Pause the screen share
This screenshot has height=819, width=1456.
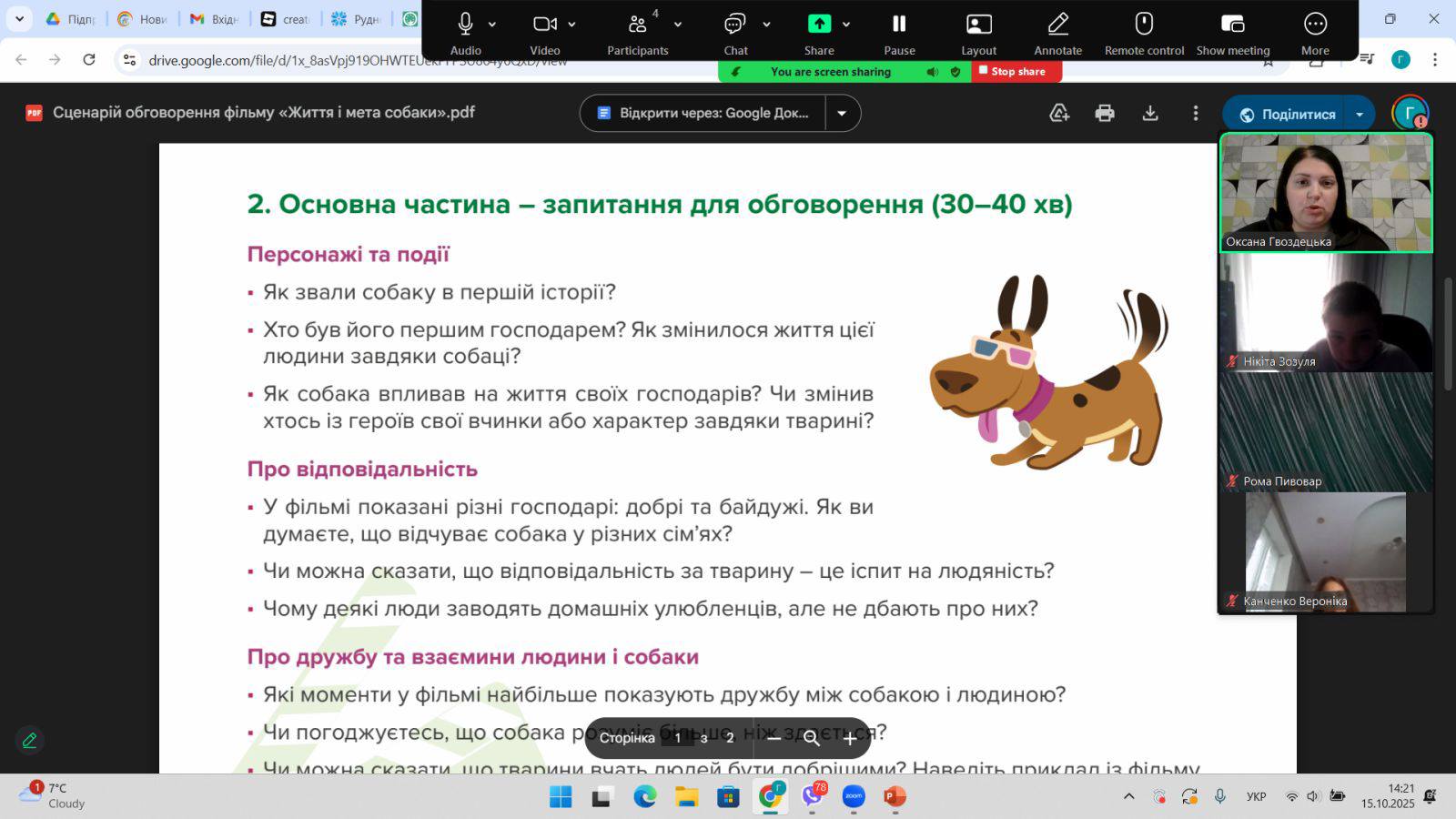click(899, 25)
